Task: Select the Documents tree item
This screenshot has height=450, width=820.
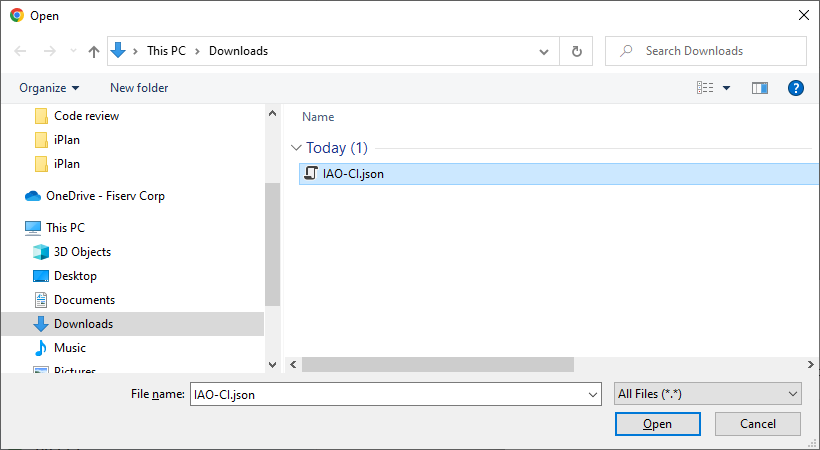Action: [x=84, y=300]
